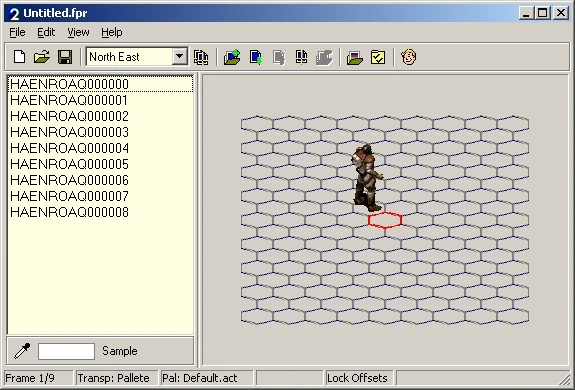
Task: Click the blue double-page icon in the toolbar
Action: point(301,57)
